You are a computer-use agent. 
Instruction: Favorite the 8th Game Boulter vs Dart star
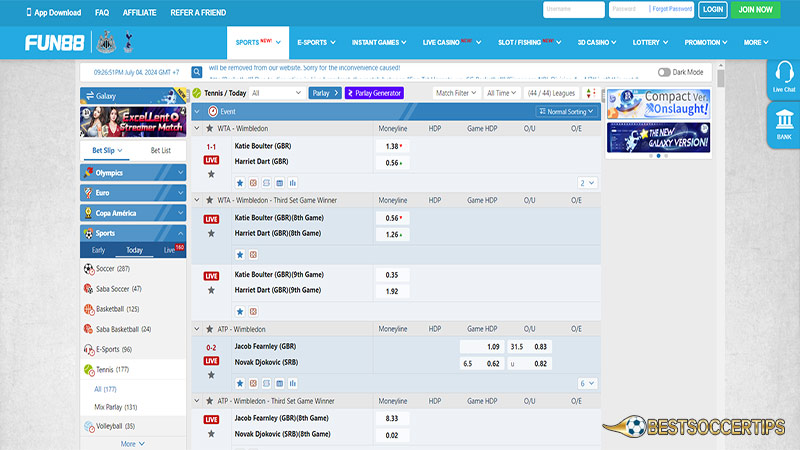pyautogui.click(x=211, y=234)
